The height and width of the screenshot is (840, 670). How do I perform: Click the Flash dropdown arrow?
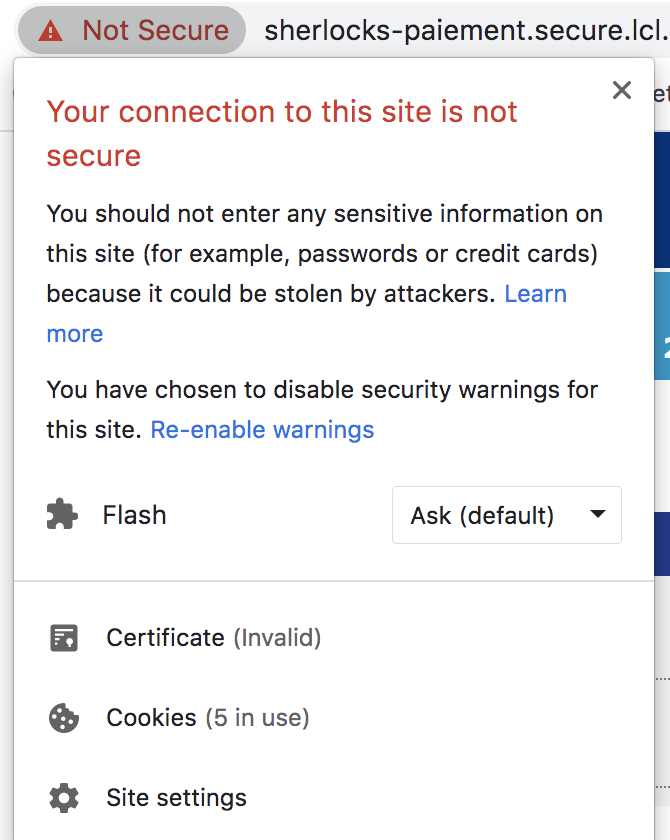pos(597,514)
